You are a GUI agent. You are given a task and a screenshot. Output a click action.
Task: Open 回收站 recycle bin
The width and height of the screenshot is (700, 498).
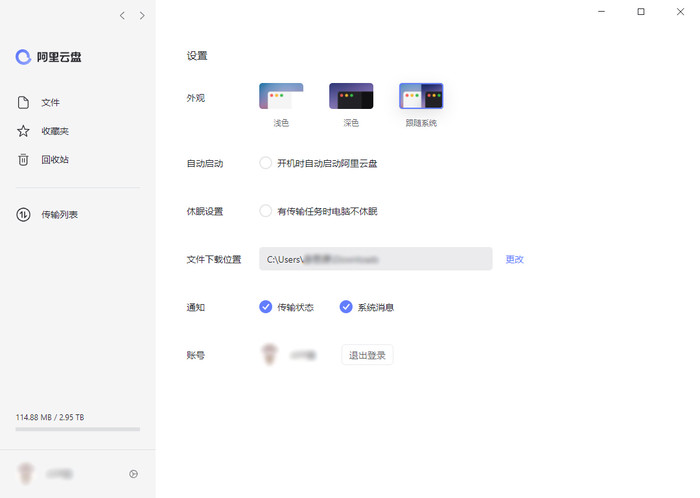pos(55,159)
